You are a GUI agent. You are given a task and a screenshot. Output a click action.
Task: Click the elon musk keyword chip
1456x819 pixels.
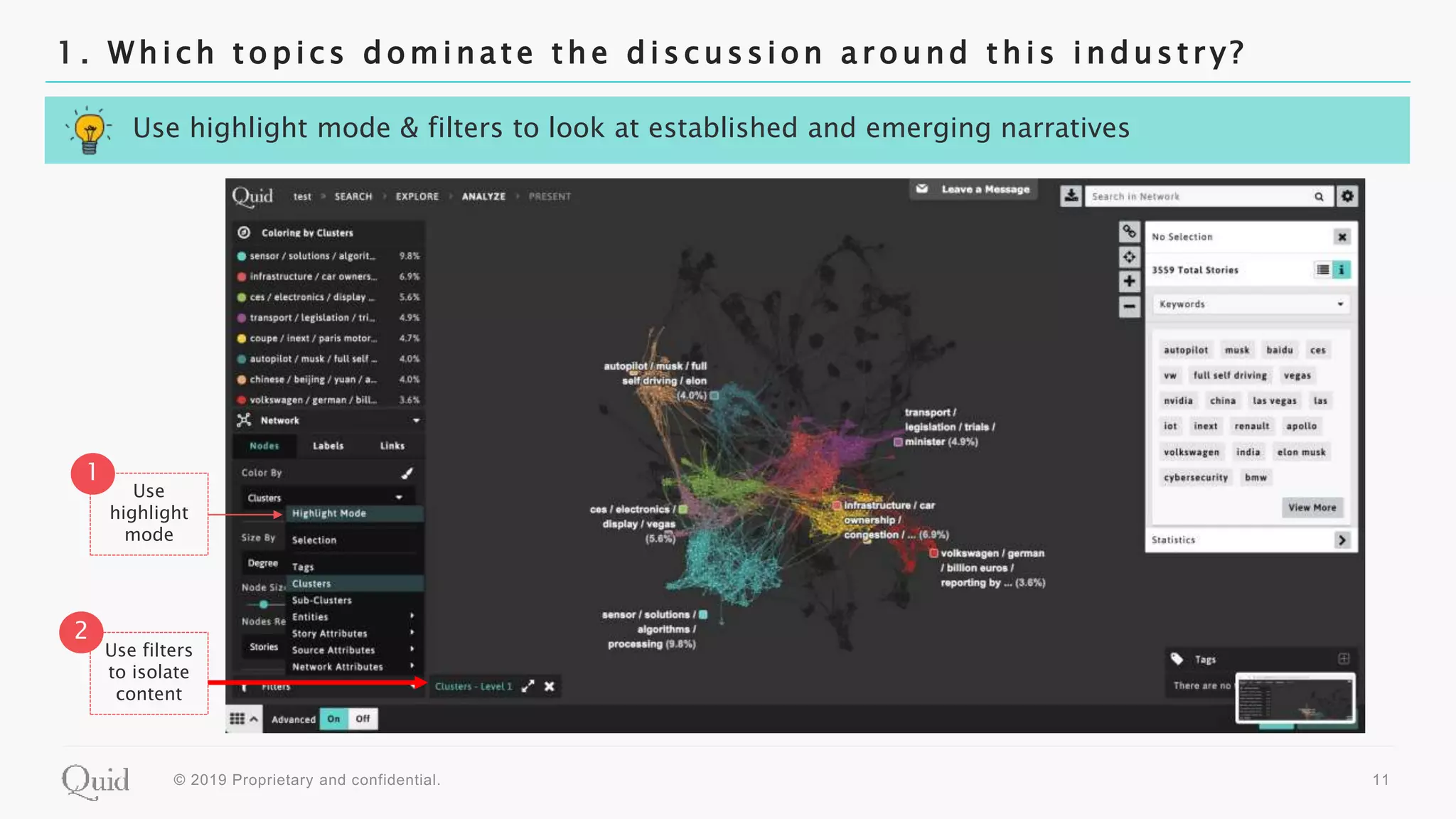[1301, 452]
